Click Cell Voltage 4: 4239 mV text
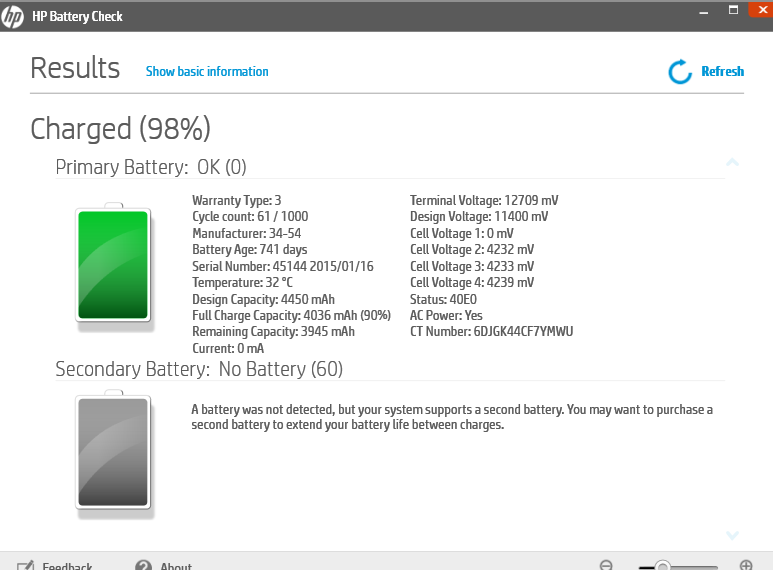Viewport: 773px width, 570px height. pyautogui.click(x=472, y=283)
